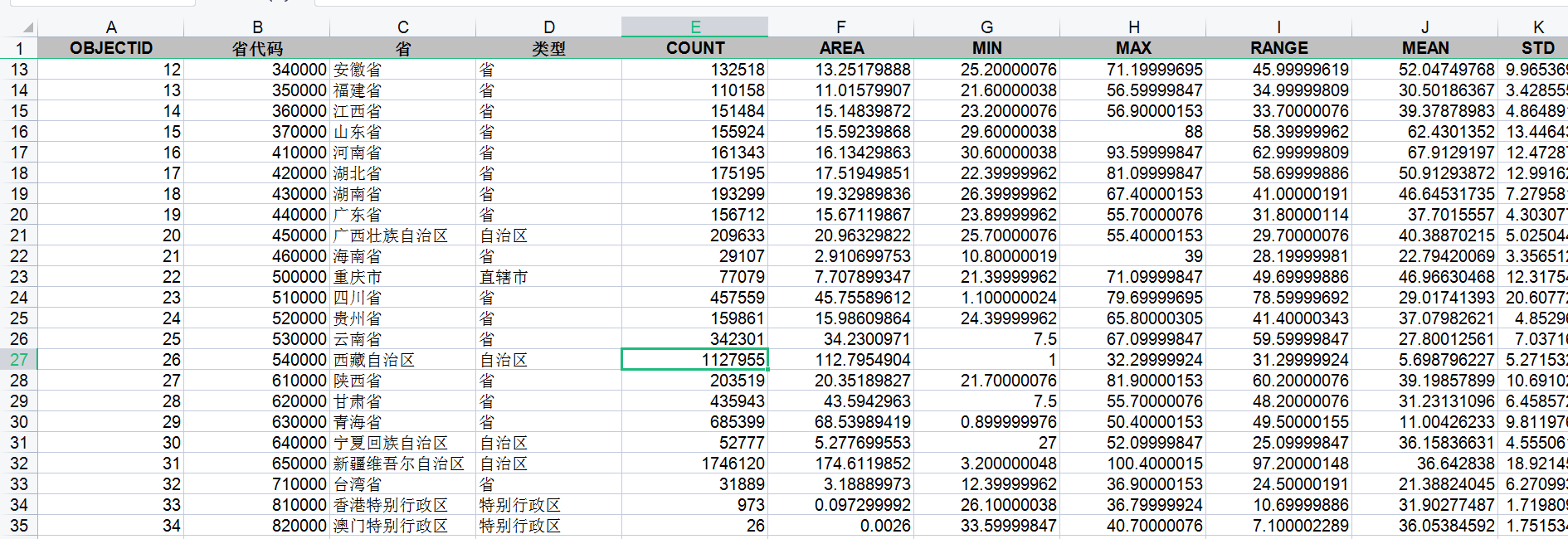The height and width of the screenshot is (539, 1568).
Task: Select cell containing 西藏自治区
Action: coord(403,360)
